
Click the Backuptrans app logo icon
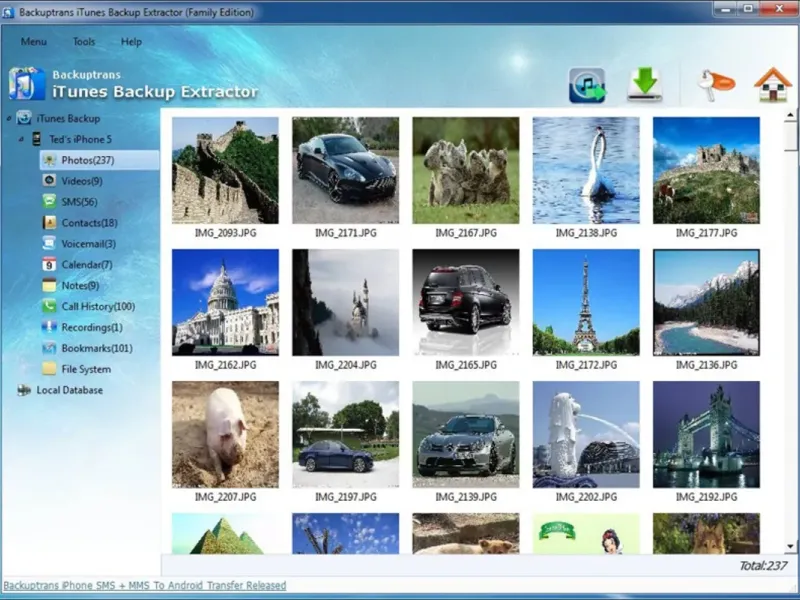[x=27, y=84]
